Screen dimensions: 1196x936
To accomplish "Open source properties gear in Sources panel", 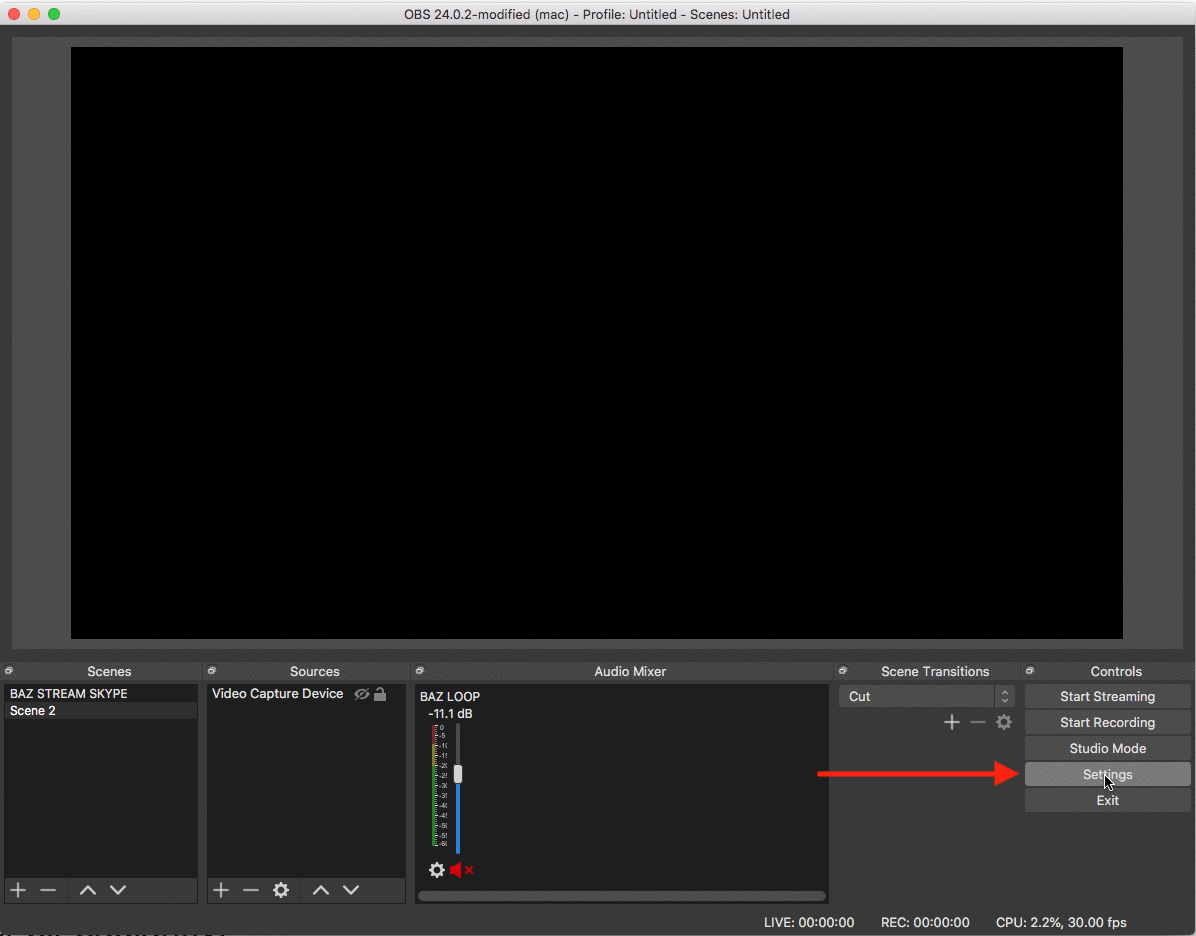I will (281, 890).
